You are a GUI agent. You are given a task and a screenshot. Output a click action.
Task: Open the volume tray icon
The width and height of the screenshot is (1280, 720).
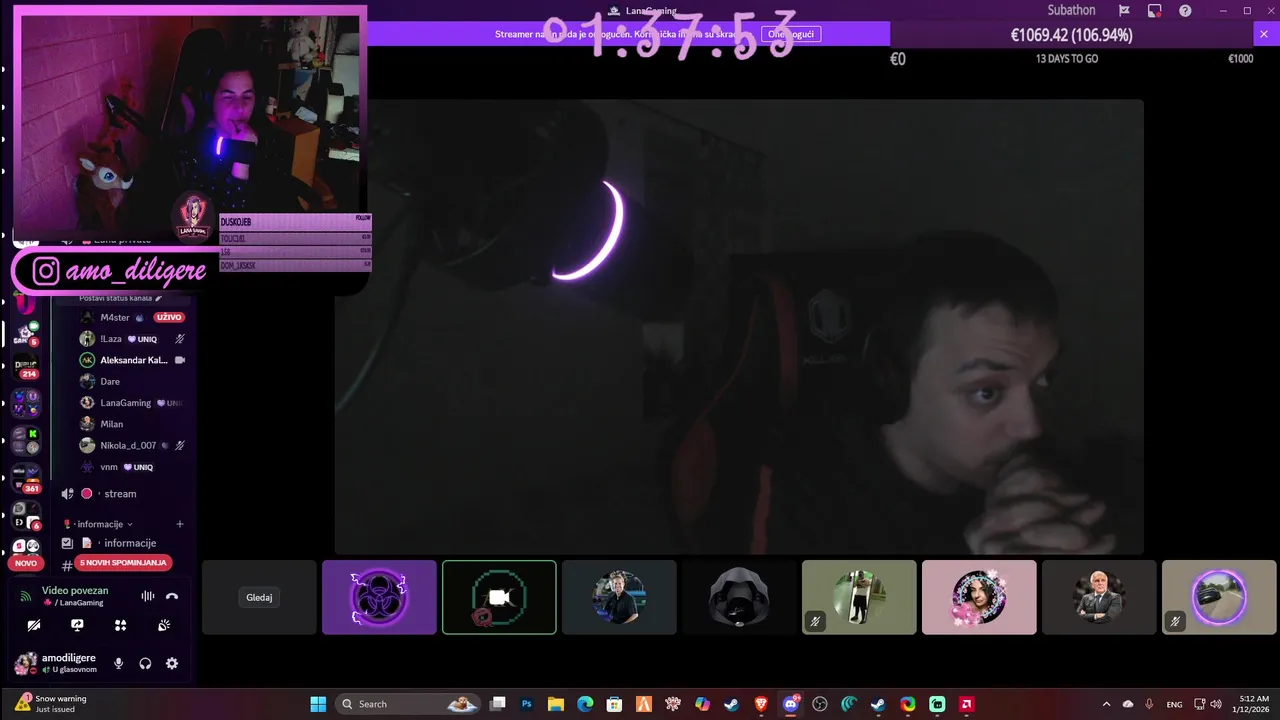coord(1218,704)
